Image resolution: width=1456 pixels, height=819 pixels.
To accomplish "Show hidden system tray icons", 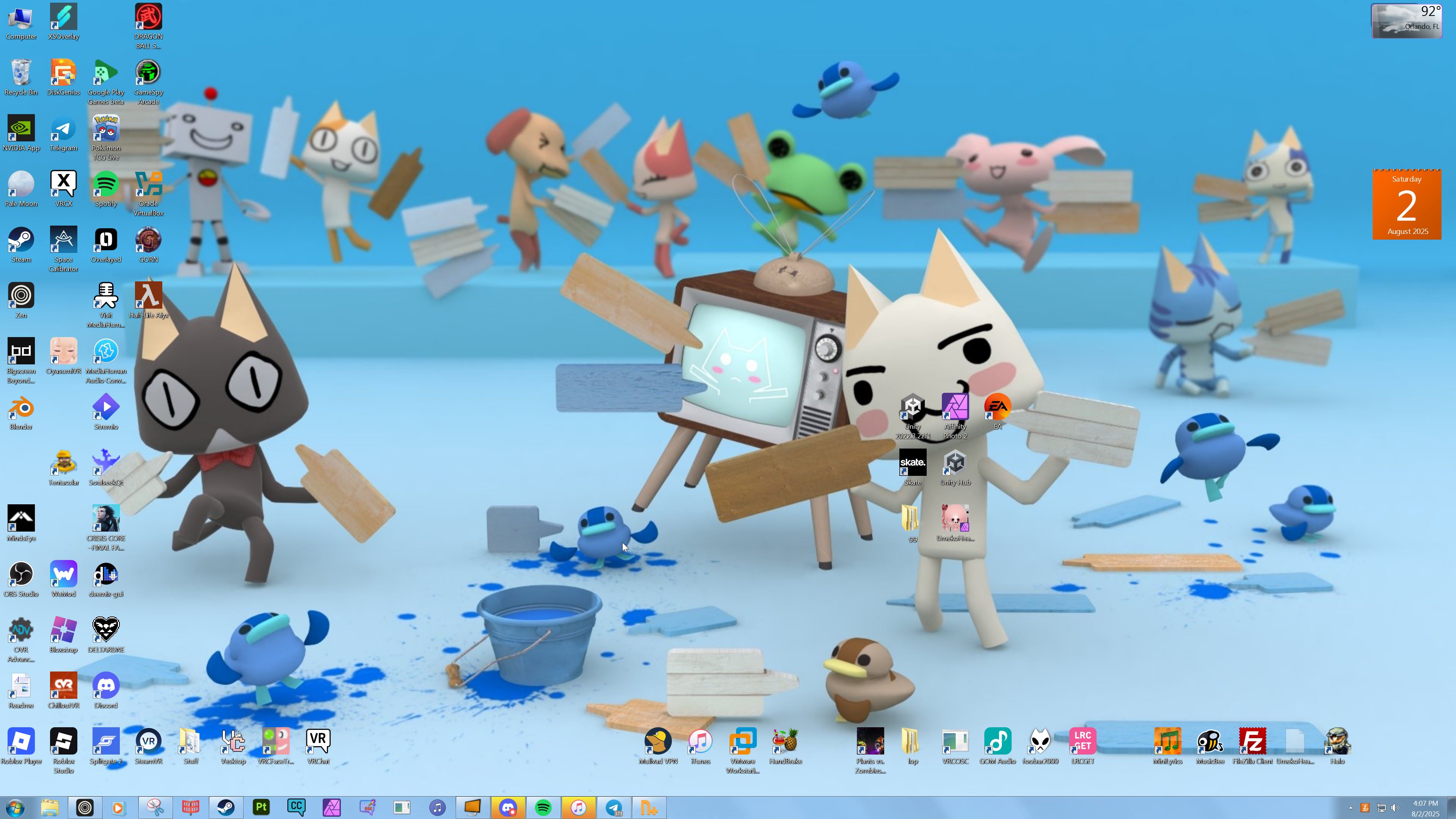I will tap(1350, 808).
